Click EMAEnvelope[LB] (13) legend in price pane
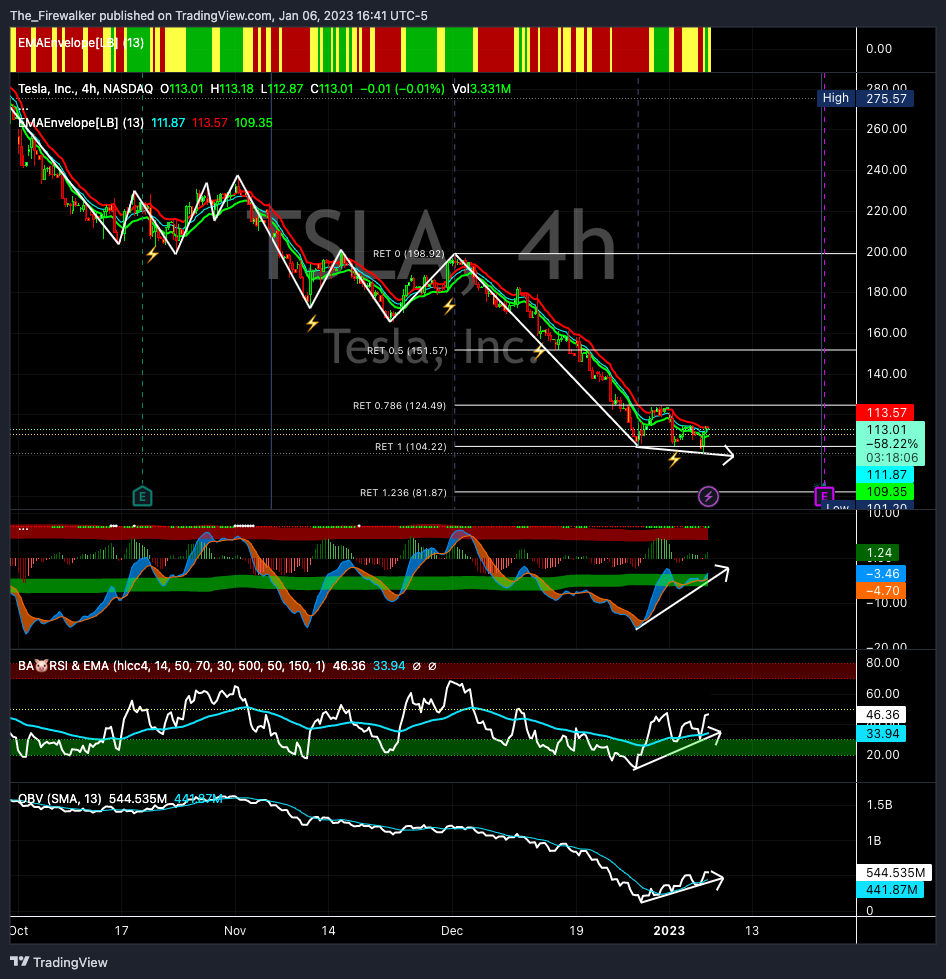The width and height of the screenshot is (946, 979). (81, 122)
